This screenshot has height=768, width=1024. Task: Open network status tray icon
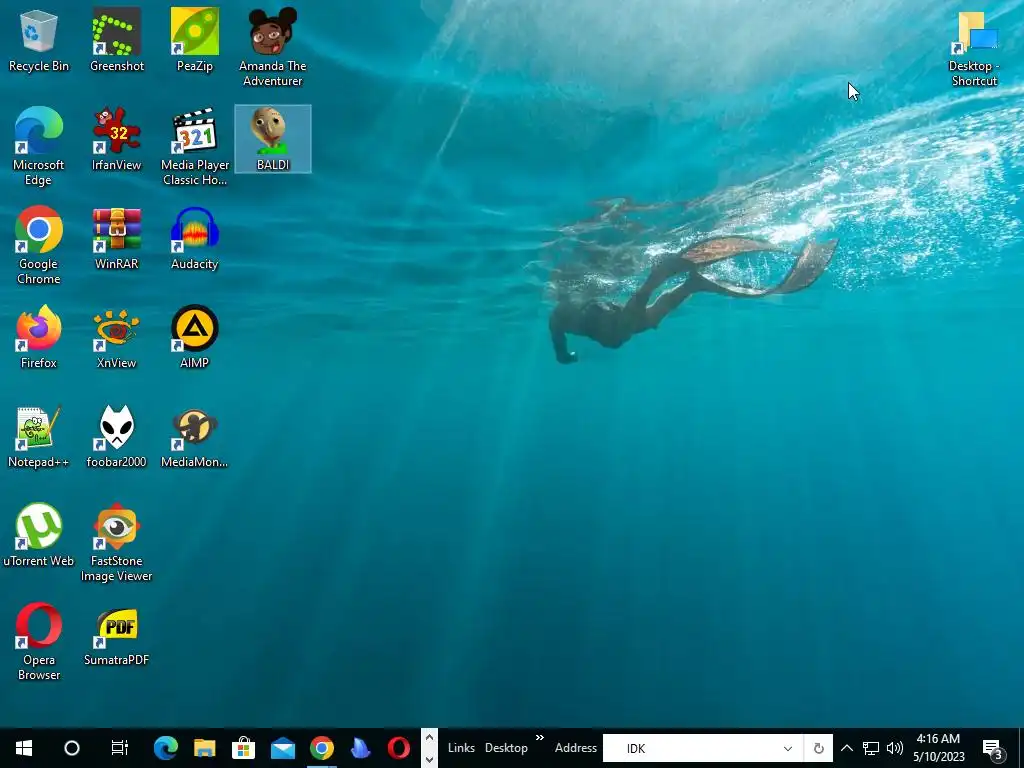click(x=871, y=748)
